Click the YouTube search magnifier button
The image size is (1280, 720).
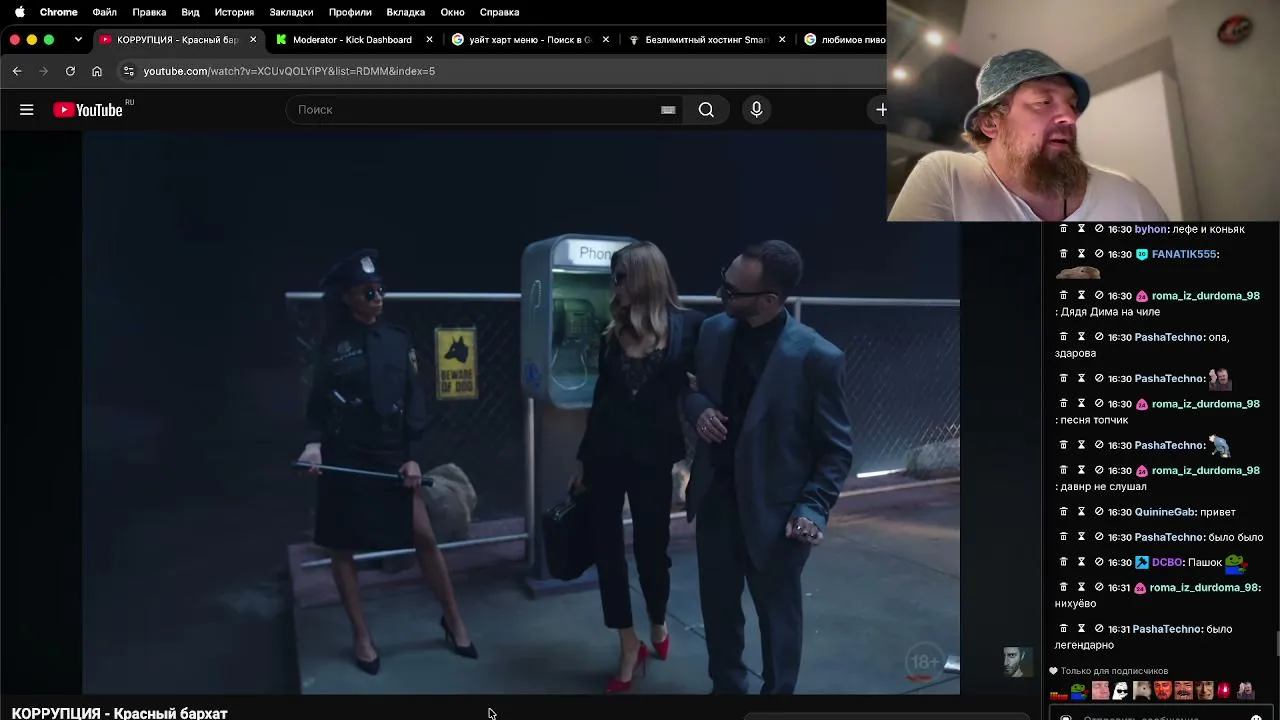(706, 110)
